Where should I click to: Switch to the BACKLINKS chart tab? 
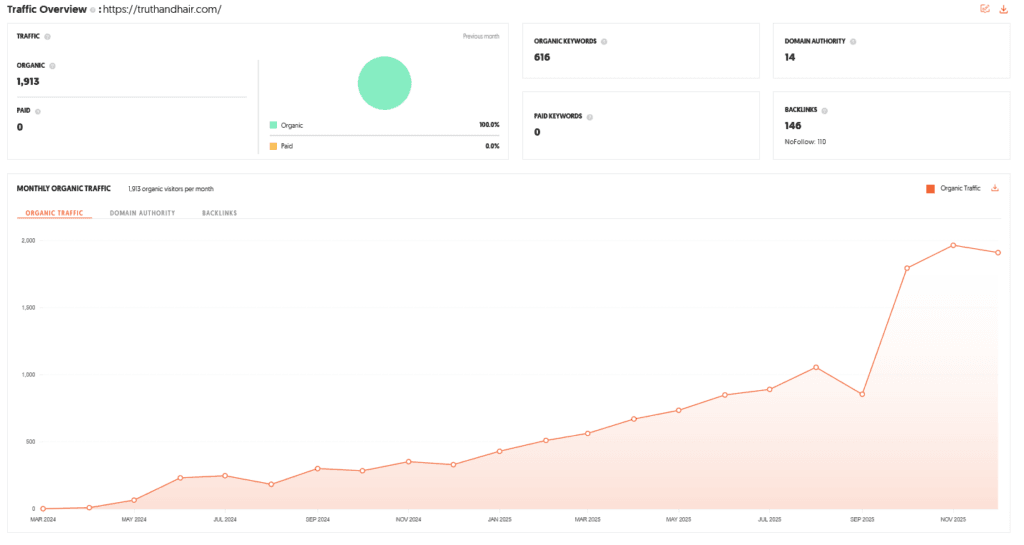219,213
